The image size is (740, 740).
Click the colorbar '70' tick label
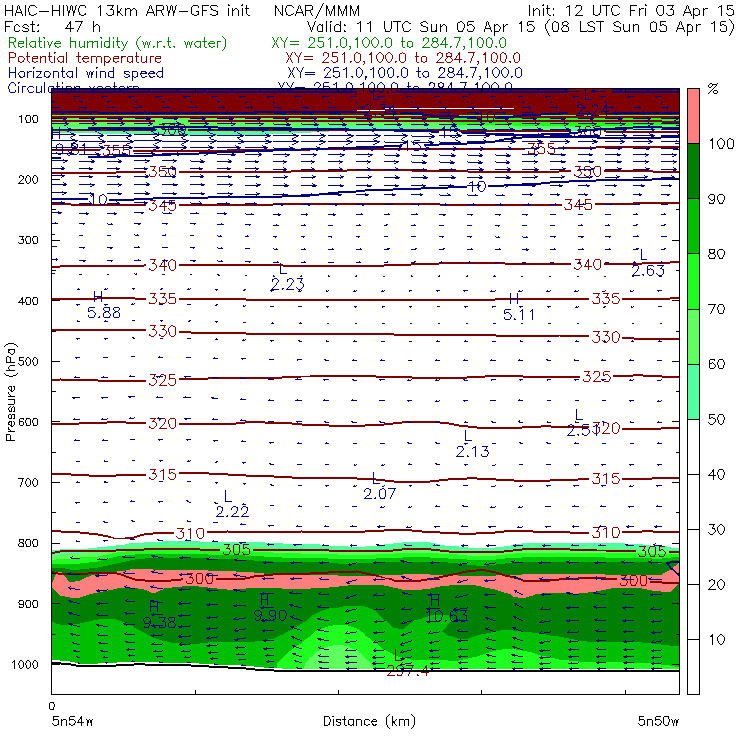tap(716, 309)
